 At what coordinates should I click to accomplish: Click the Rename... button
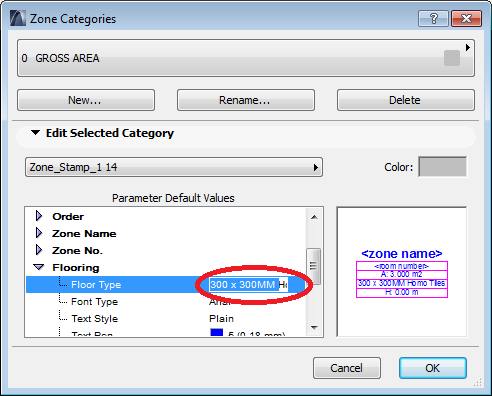pyautogui.click(x=246, y=100)
